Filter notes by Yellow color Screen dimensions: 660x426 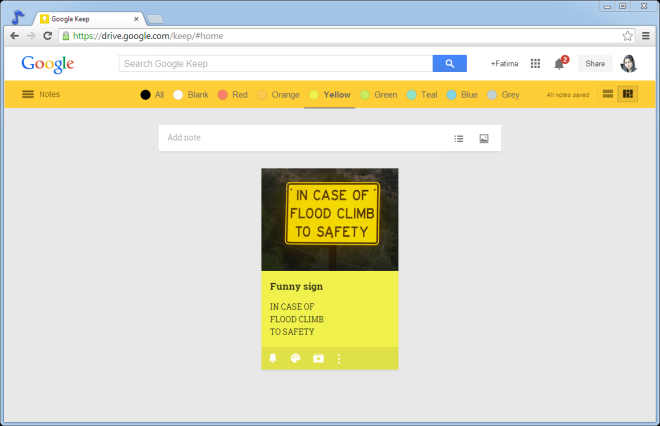click(x=330, y=95)
